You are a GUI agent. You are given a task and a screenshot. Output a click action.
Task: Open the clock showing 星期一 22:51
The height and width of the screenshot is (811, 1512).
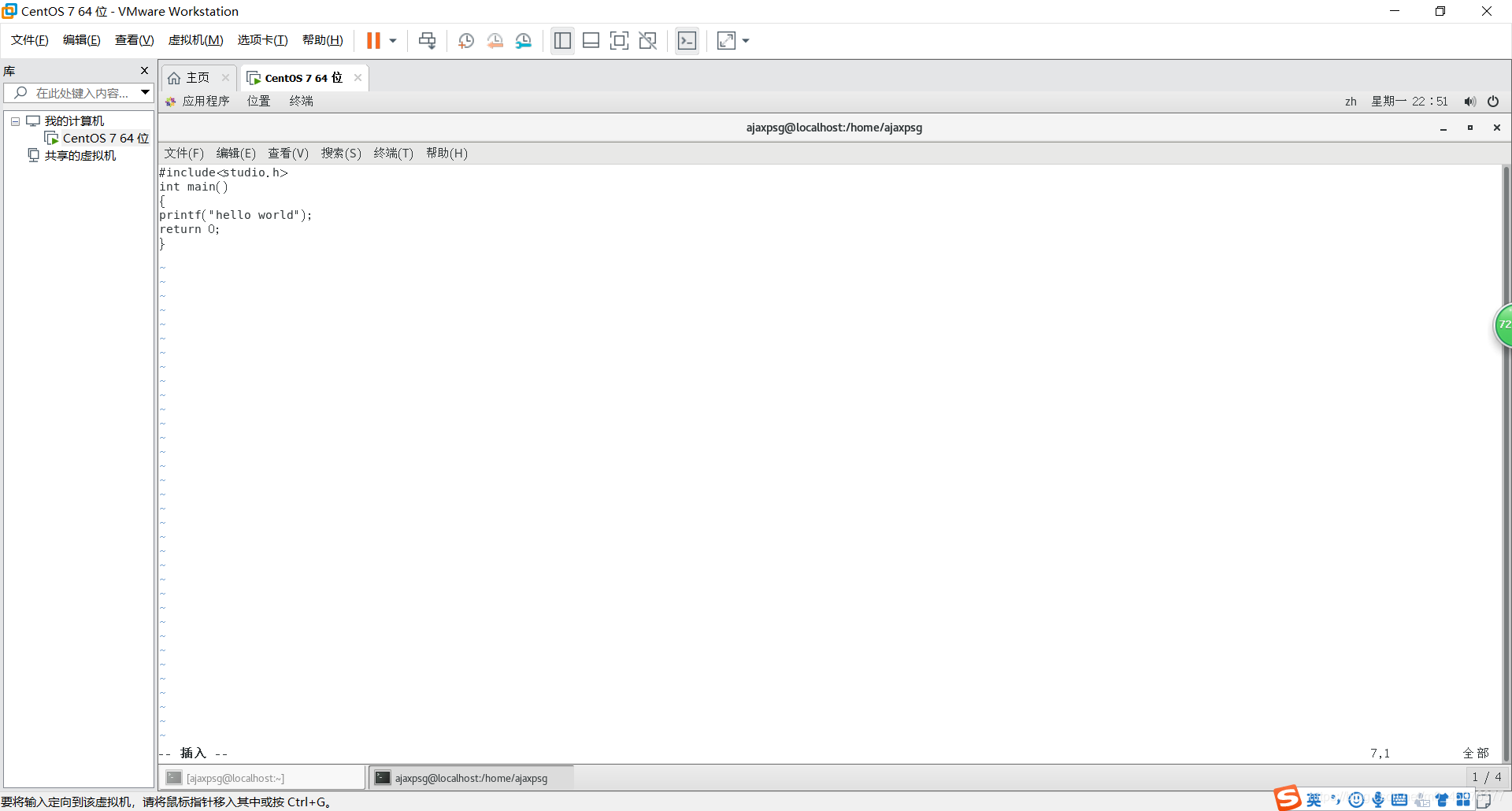[x=1410, y=102]
